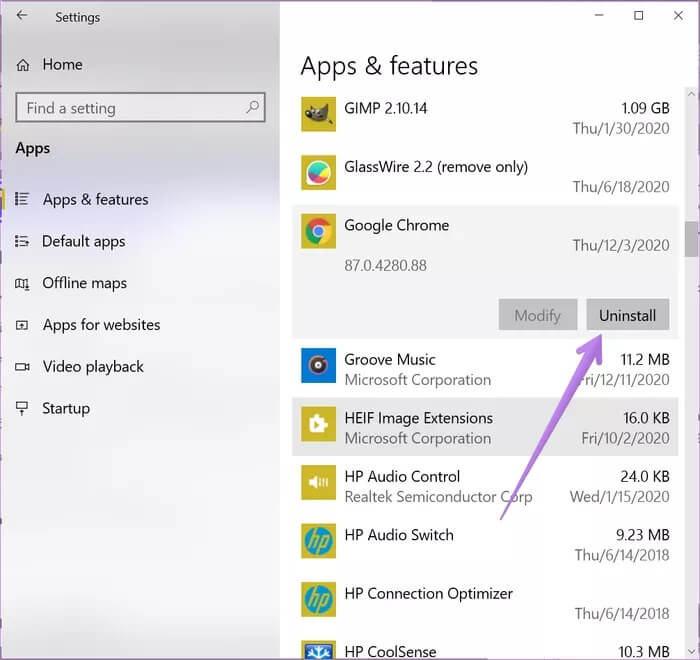
Task: Click the Apps for websites icon
Action: pos(22,325)
